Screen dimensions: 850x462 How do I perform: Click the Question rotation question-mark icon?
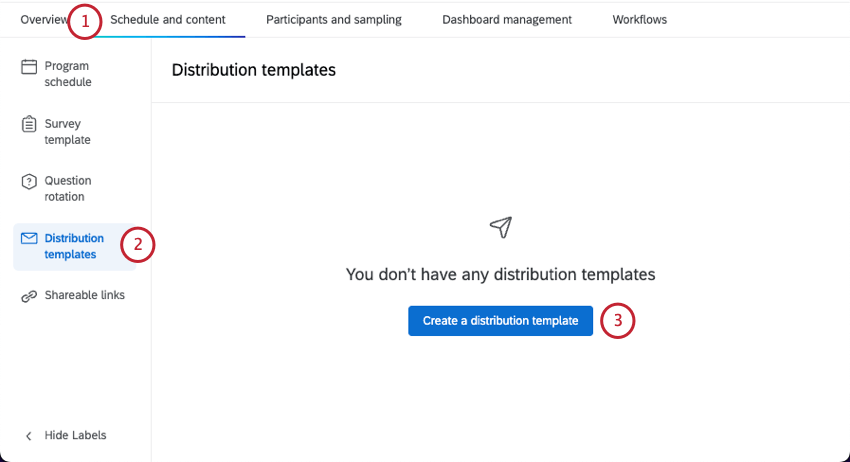pyautogui.click(x=29, y=182)
